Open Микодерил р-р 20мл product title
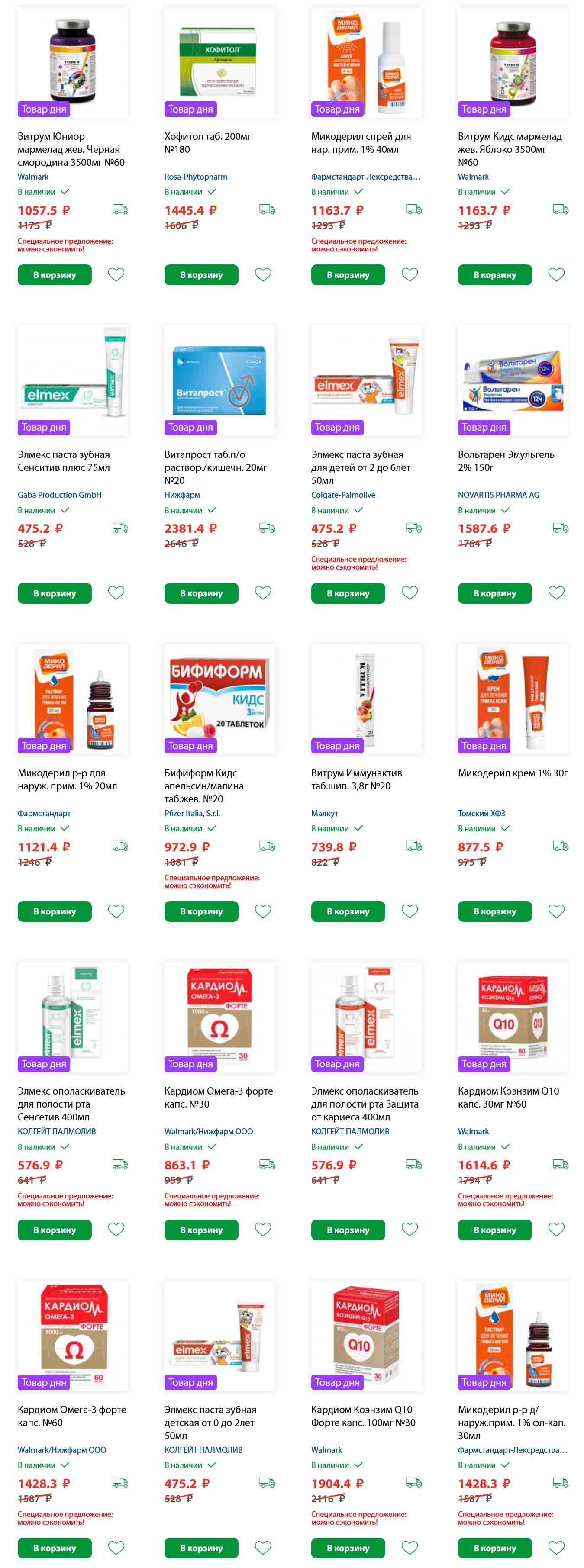Viewport: 584px width, 1568px height. click(67, 779)
